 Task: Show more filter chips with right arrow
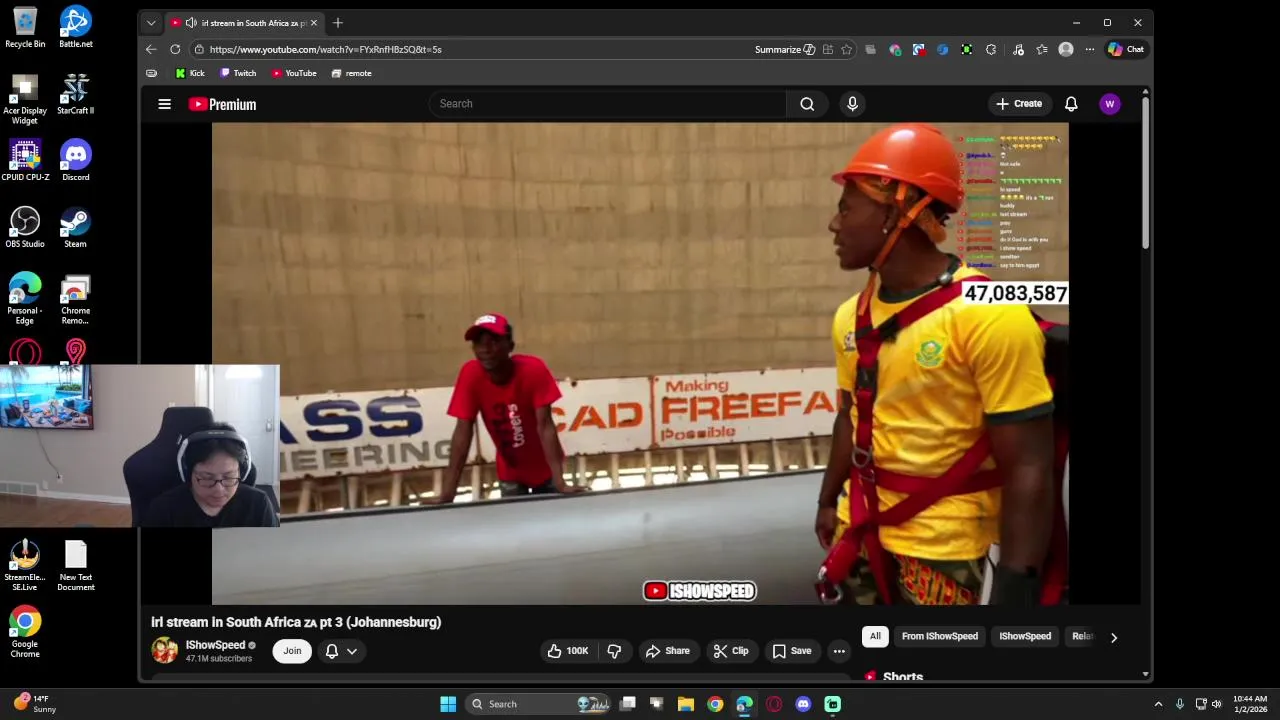click(1114, 637)
